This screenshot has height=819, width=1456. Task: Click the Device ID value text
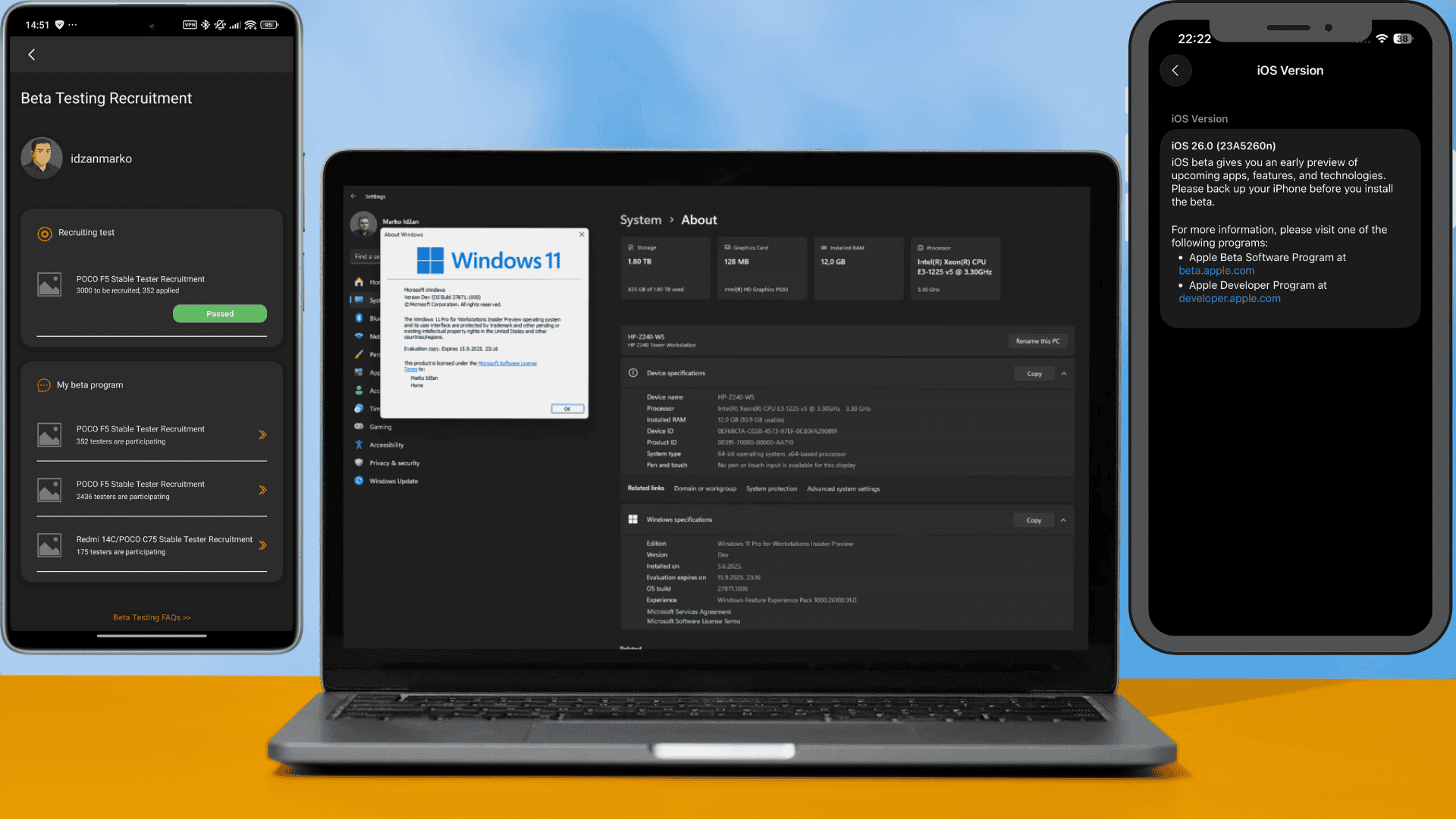click(x=777, y=431)
